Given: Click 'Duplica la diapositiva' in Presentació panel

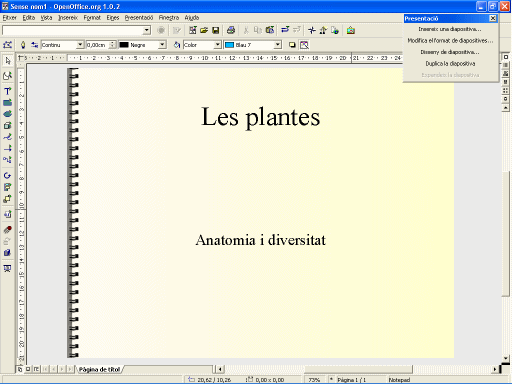Looking at the screenshot, I should point(450,63).
